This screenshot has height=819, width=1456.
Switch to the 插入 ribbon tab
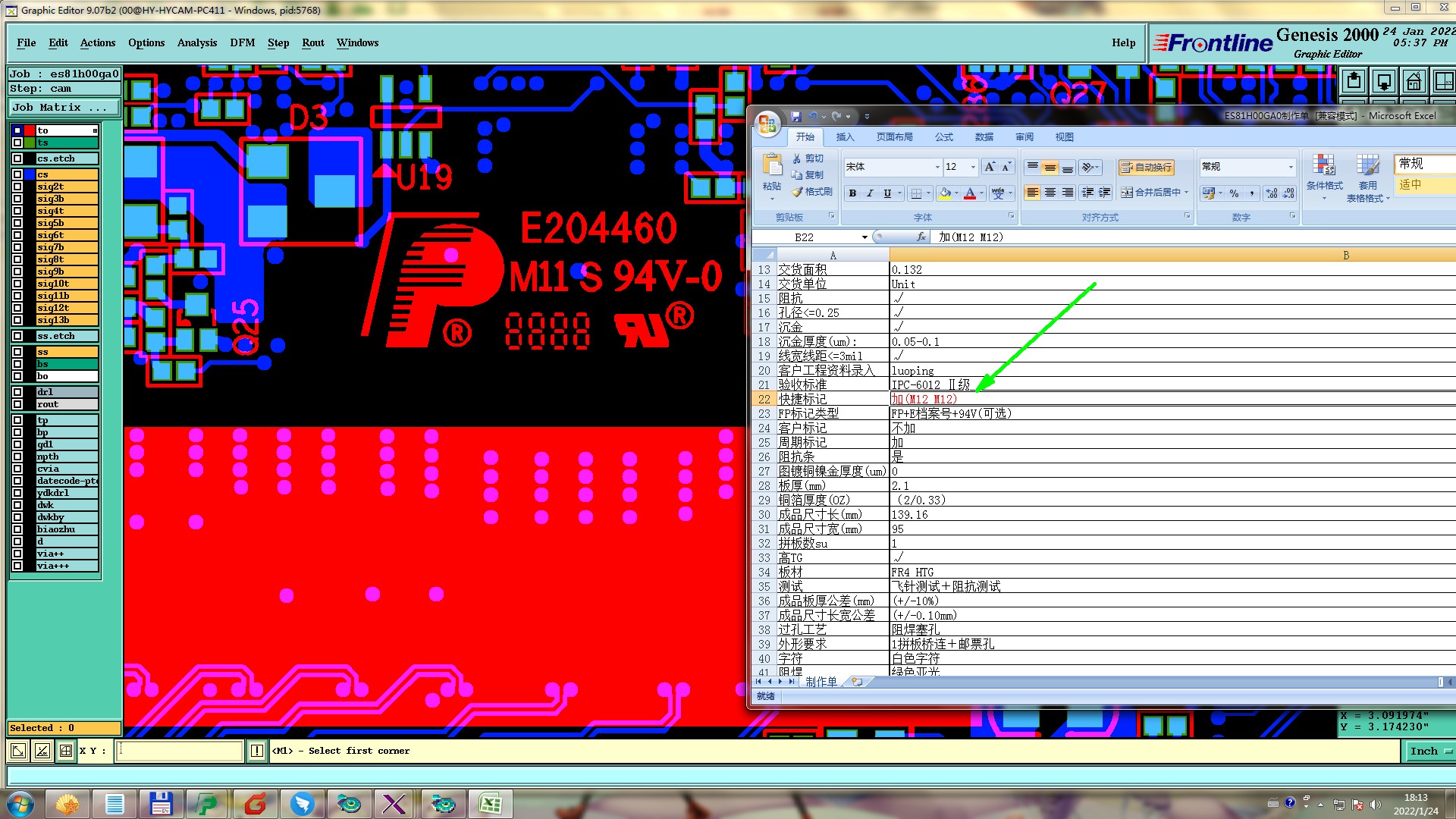pyautogui.click(x=845, y=137)
